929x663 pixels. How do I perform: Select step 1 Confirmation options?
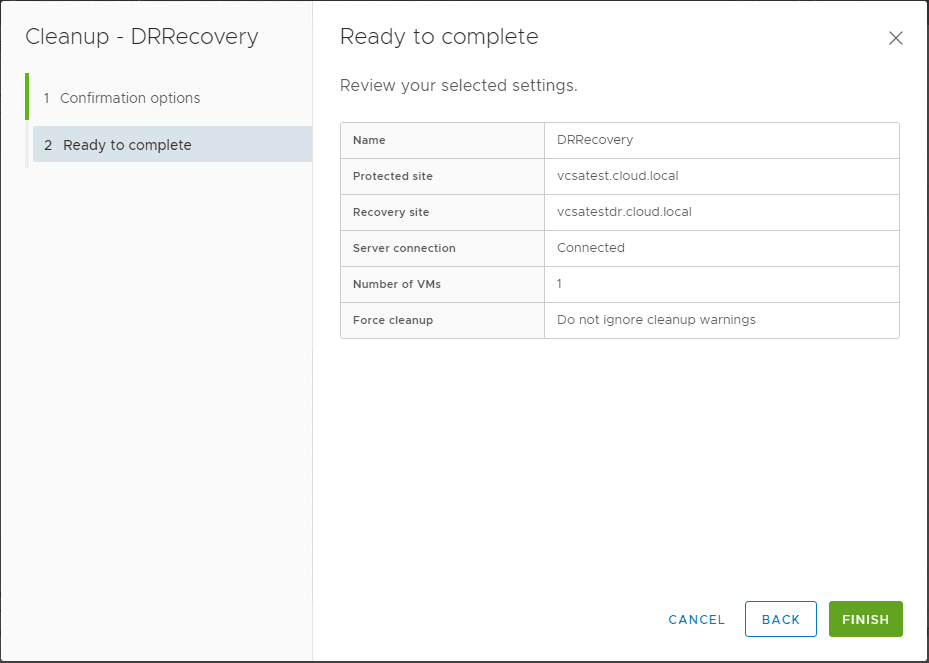130,98
